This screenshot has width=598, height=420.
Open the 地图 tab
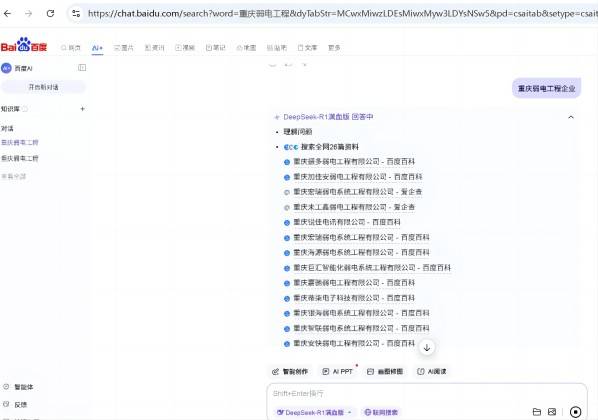[246, 48]
